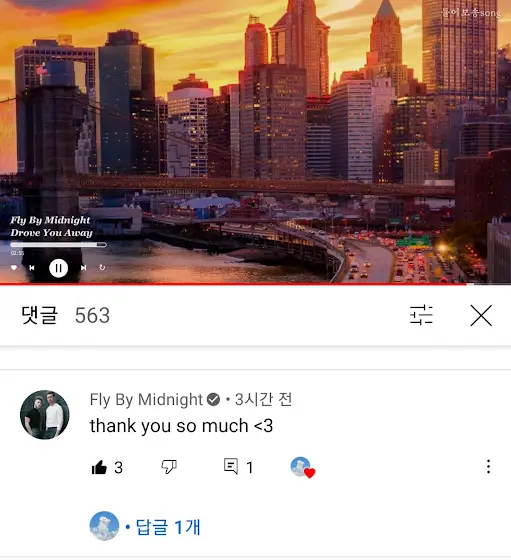This screenshot has width=511, height=560.
Task: Dislike the thank you comment
Action: point(169,467)
